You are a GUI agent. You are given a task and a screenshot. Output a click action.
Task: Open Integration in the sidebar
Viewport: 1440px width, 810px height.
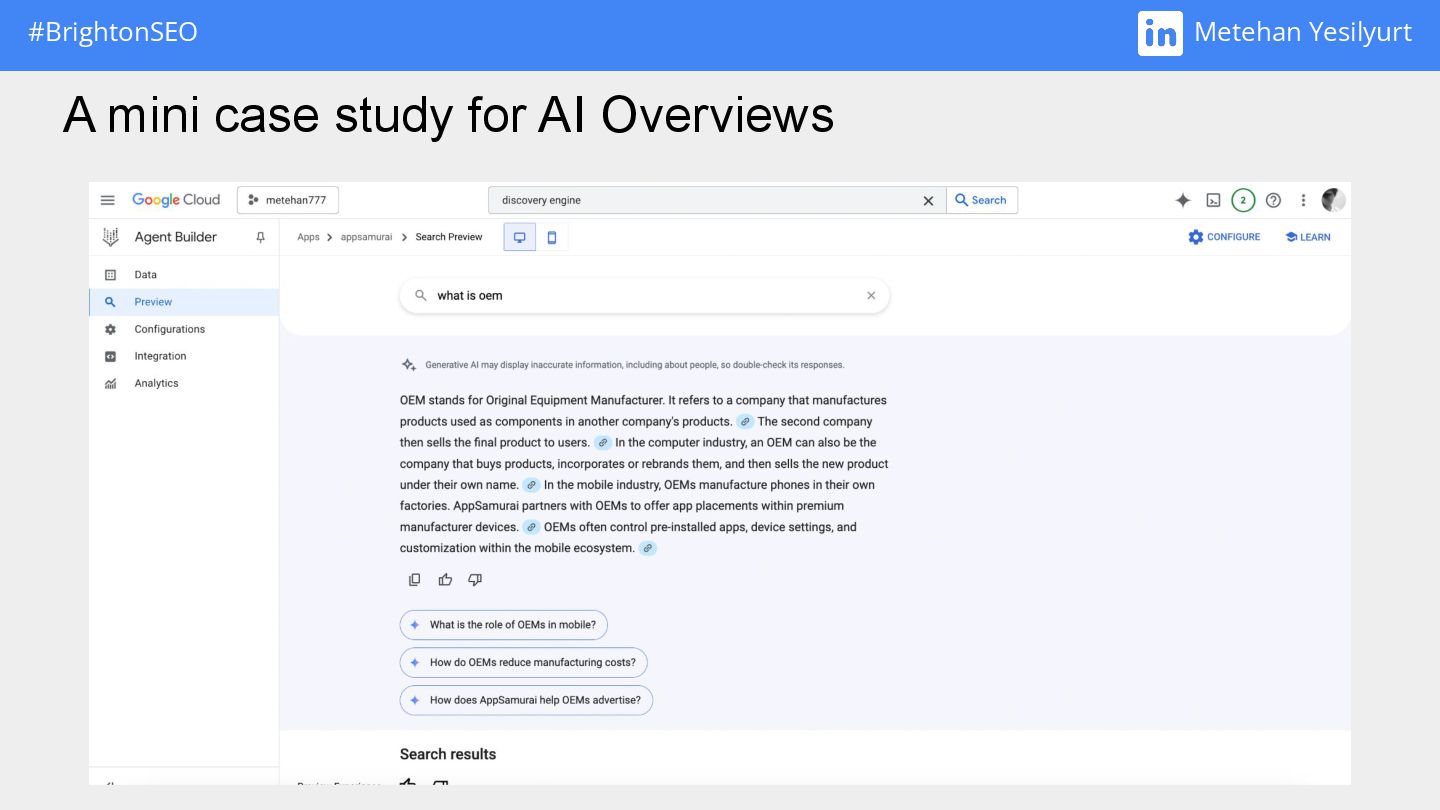[x=183, y=356]
